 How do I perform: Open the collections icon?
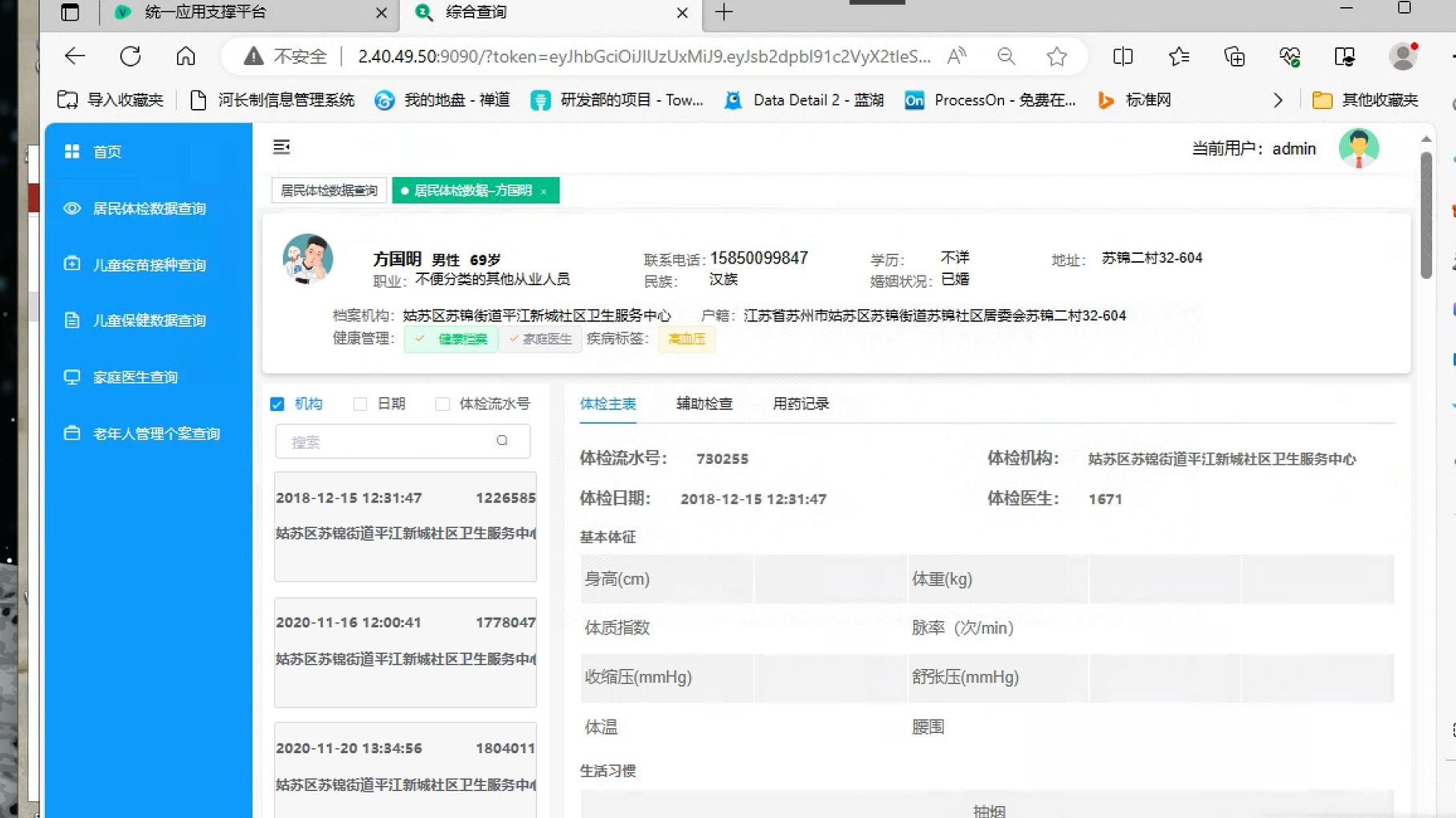pyautogui.click(x=1235, y=56)
